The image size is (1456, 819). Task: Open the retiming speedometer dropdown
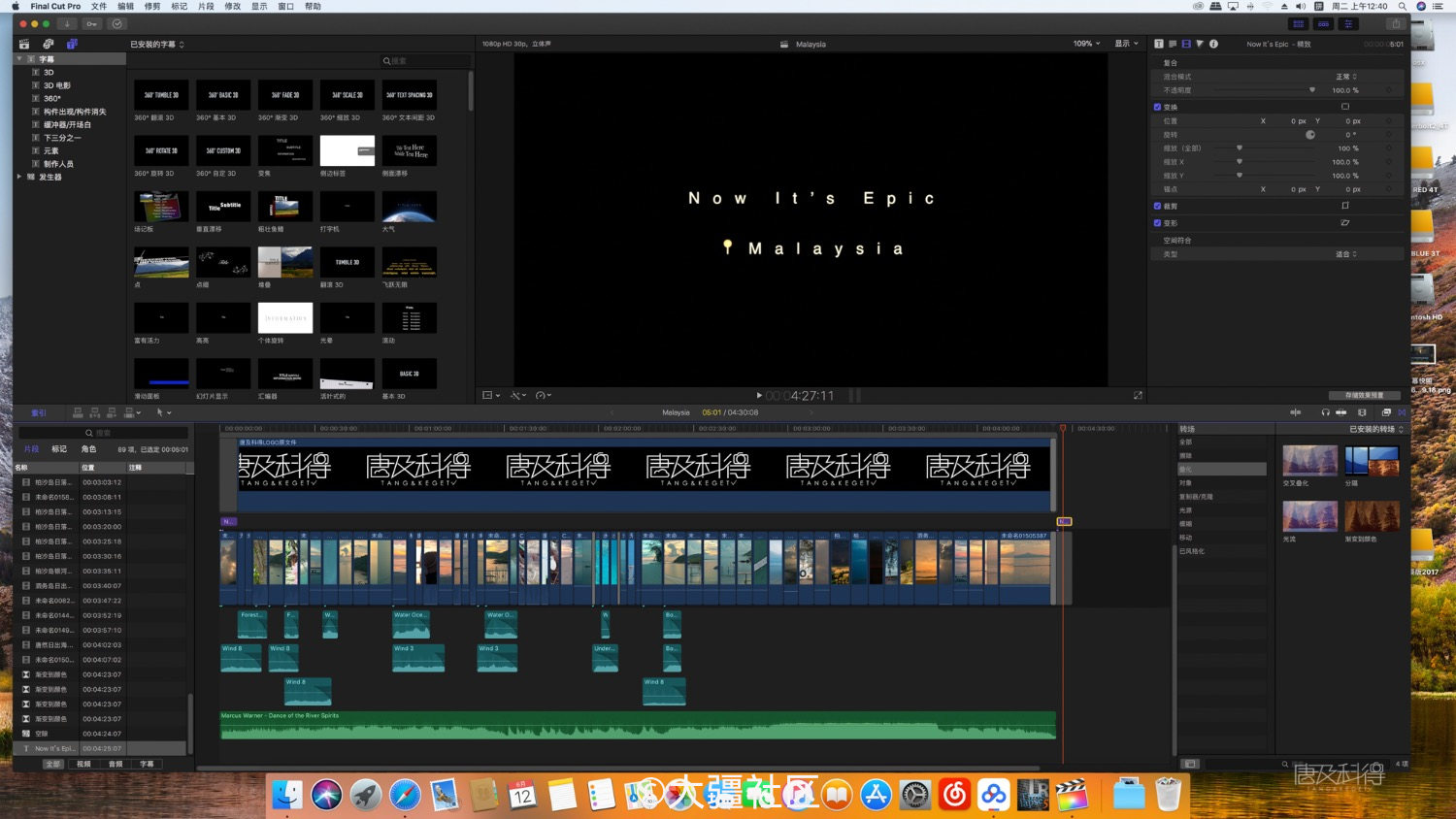[x=544, y=395]
